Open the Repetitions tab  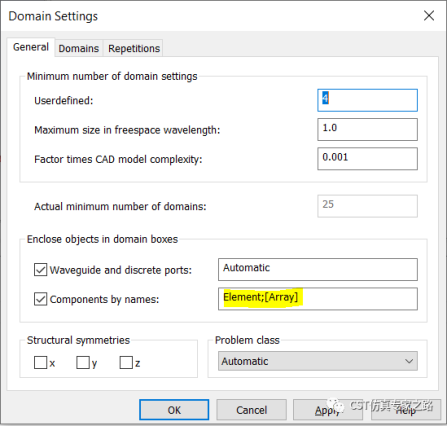[x=134, y=48]
